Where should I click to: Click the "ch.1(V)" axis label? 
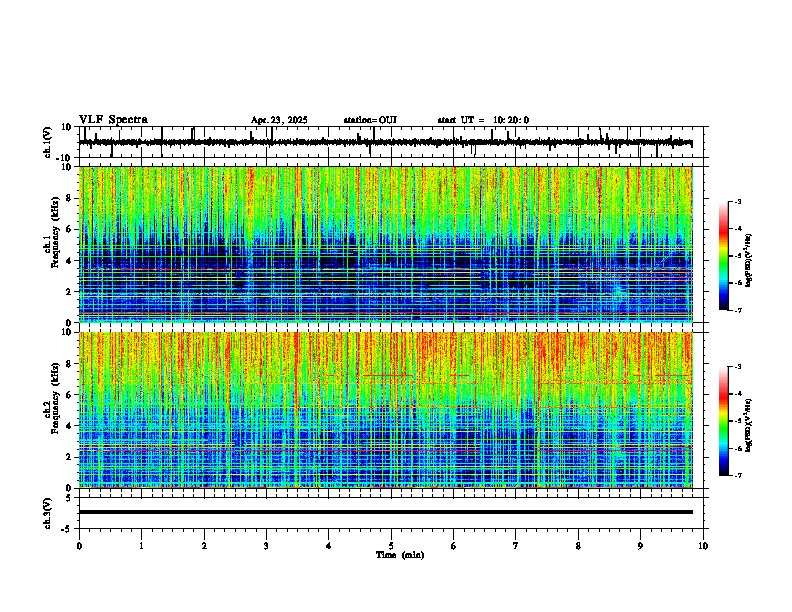(48, 142)
